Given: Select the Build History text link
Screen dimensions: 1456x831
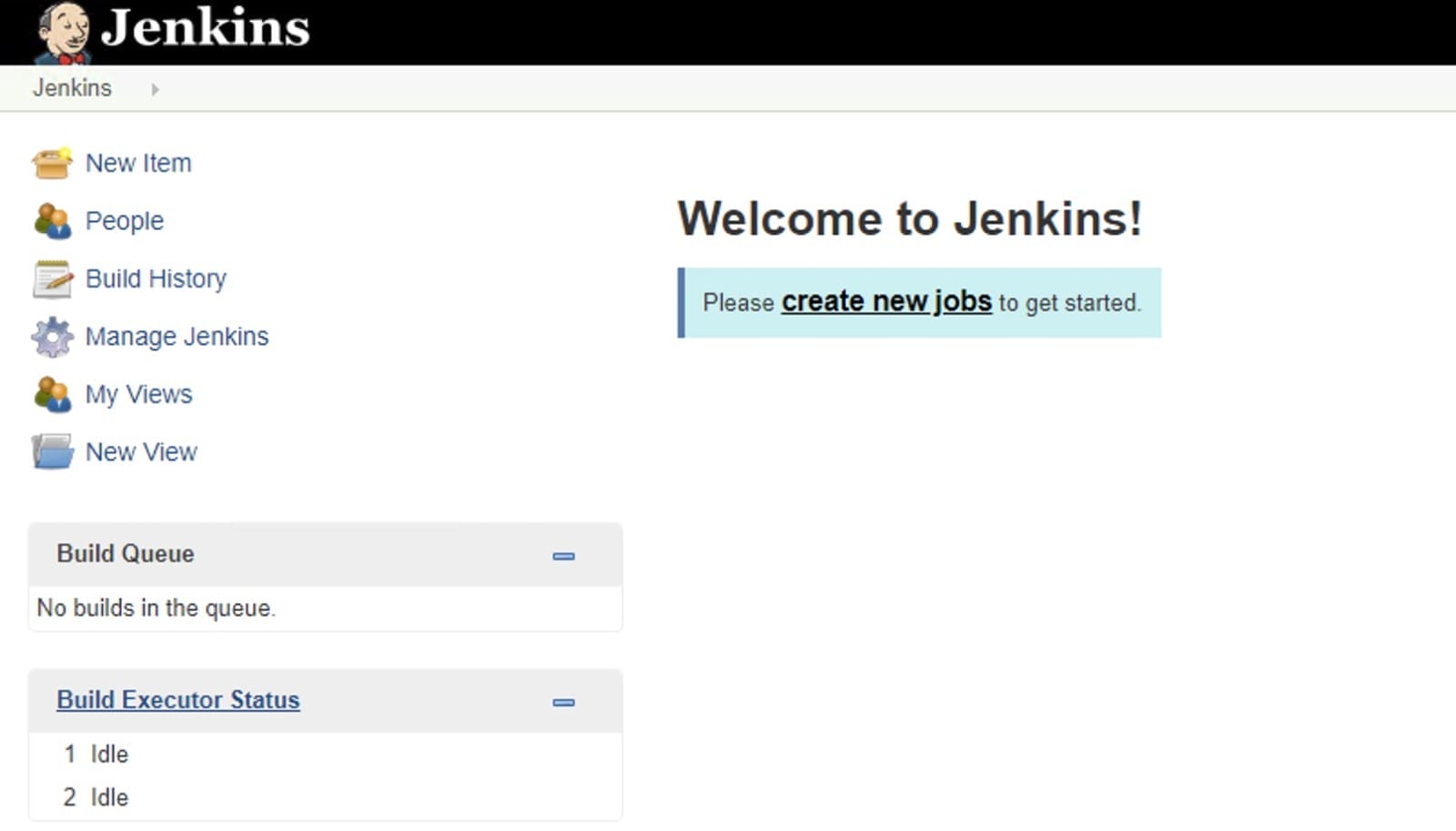Looking at the screenshot, I should 156,279.
